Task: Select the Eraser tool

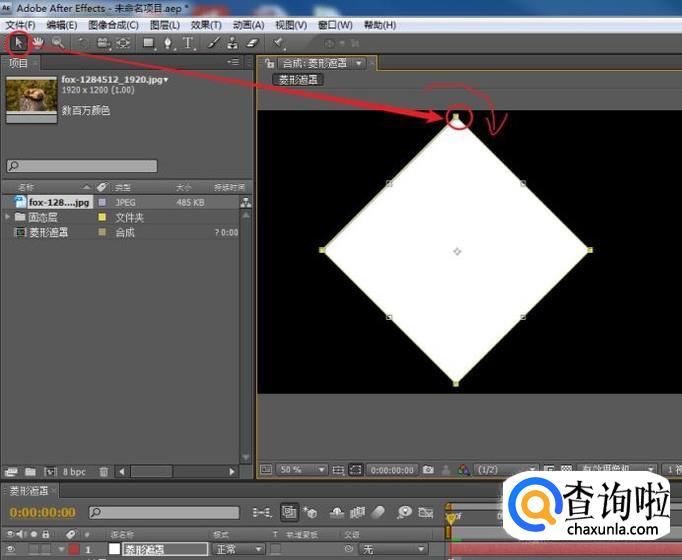Action: (252, 43)
